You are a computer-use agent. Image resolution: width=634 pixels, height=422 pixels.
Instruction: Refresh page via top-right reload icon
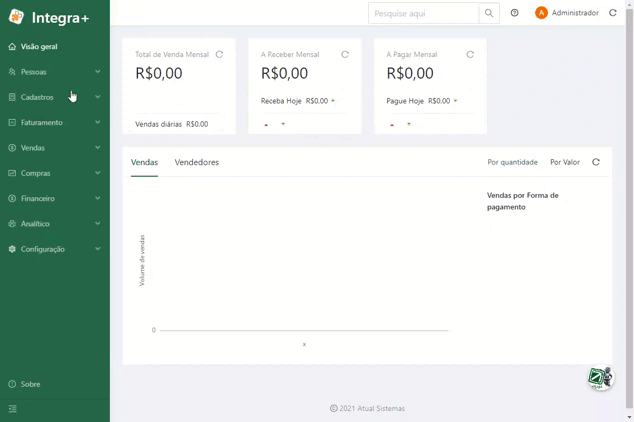click(613, 13)
